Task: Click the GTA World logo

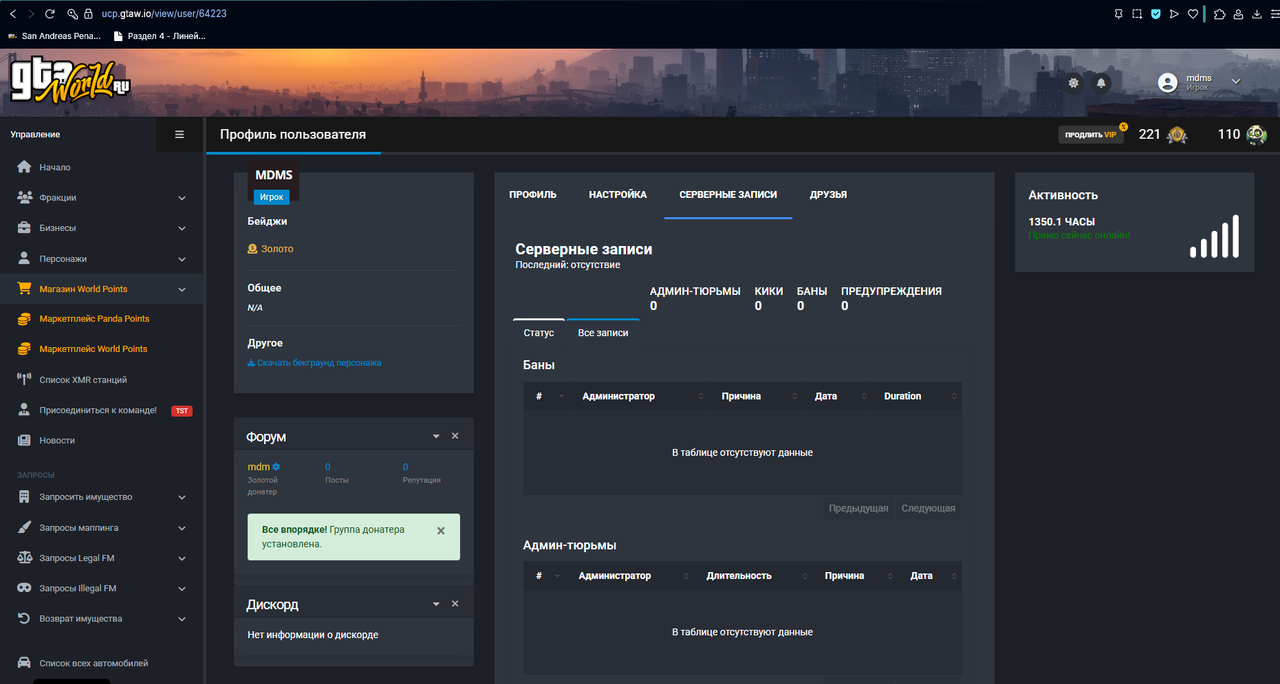Action: coord(70,79)
